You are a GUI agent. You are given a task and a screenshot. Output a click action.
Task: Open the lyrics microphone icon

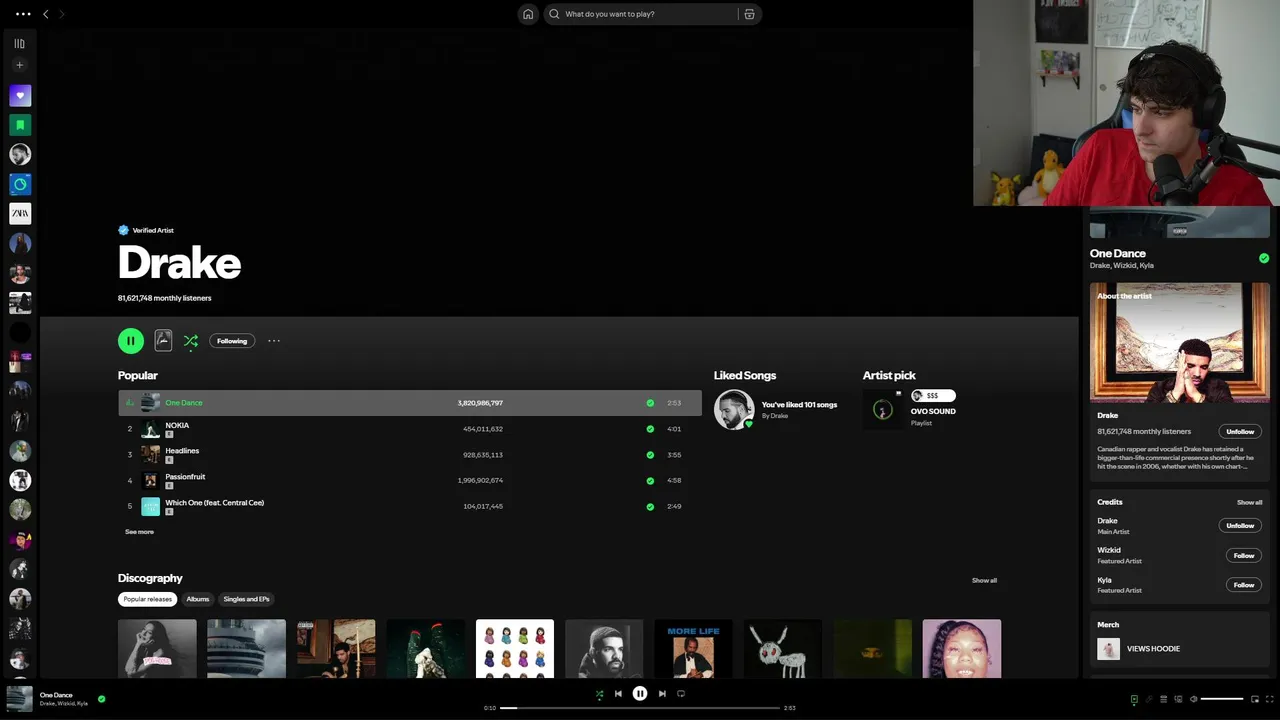point(1149,699)
